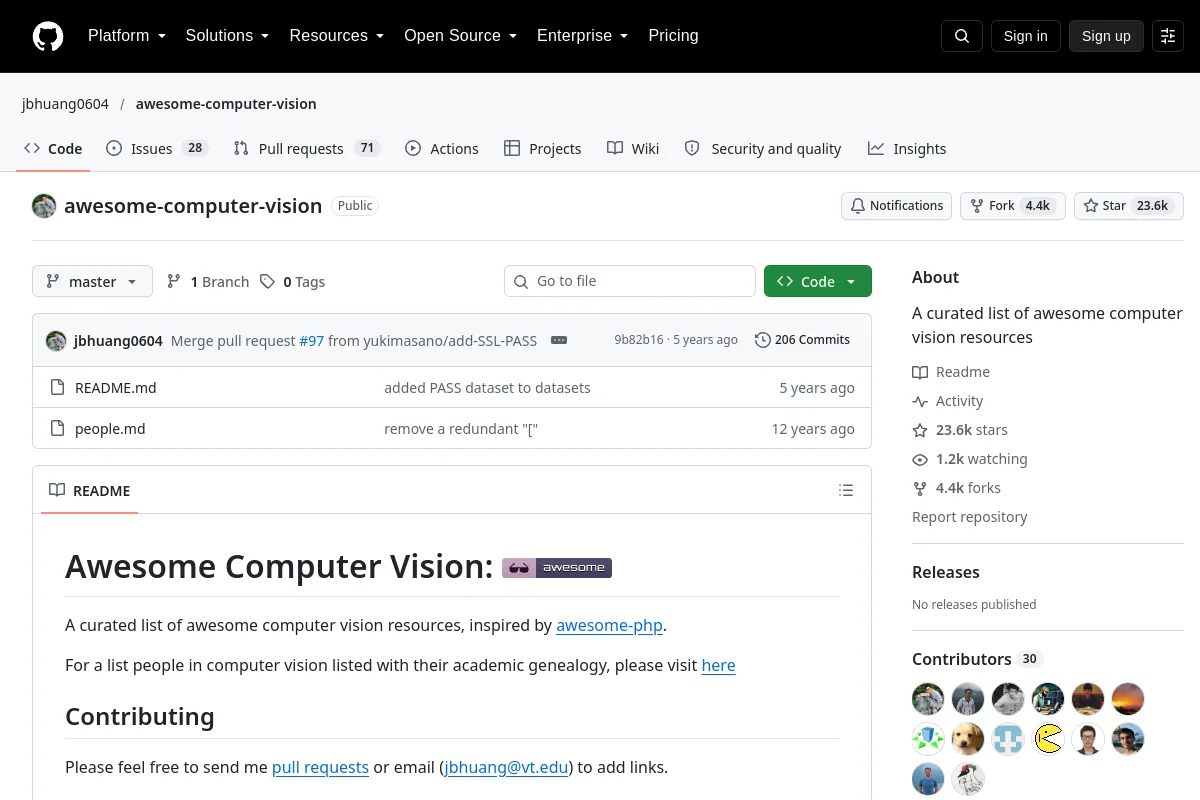
Task: Click jbhuang0604 avatar in latest commit row
Action: 56,340
